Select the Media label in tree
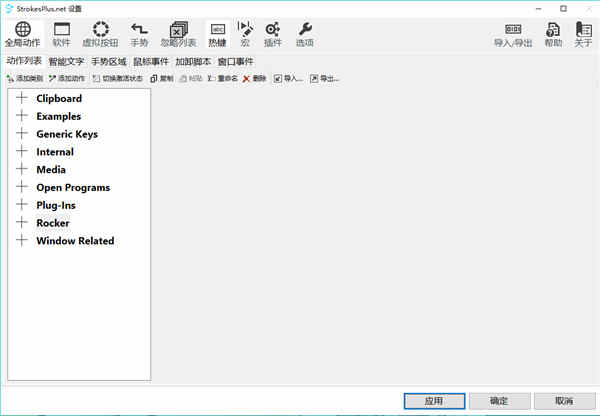The width and height of the screenshot is (600, 416). (x=51, y=170)
